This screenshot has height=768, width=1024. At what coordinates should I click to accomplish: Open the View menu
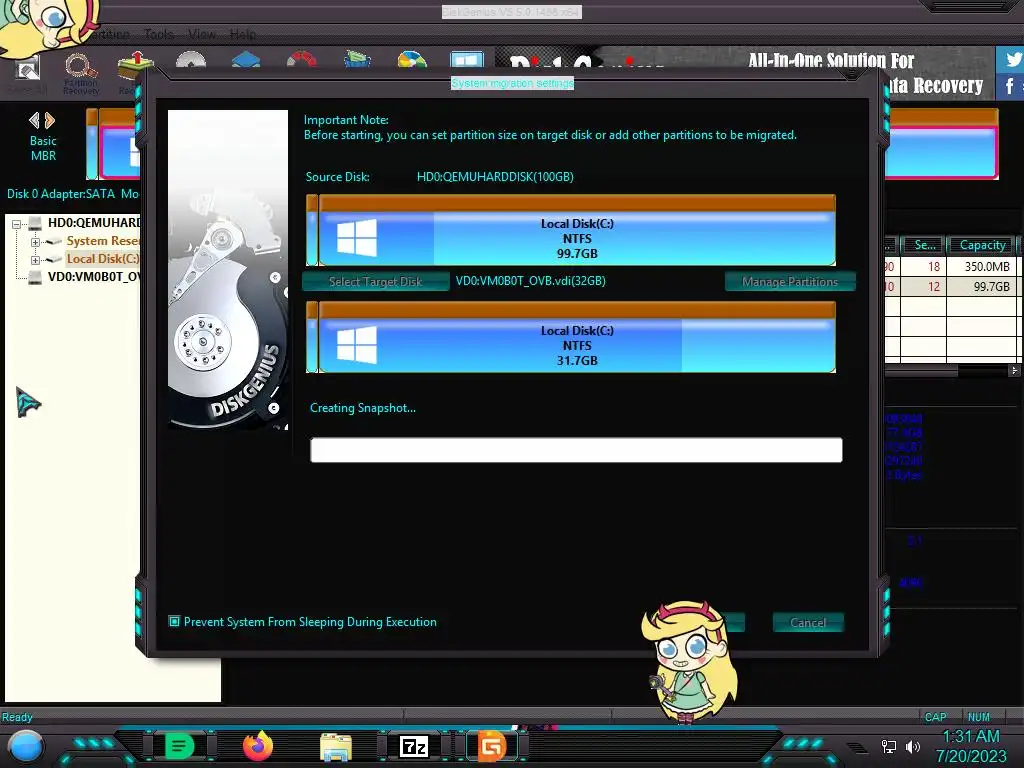click(x=202, y=34)
